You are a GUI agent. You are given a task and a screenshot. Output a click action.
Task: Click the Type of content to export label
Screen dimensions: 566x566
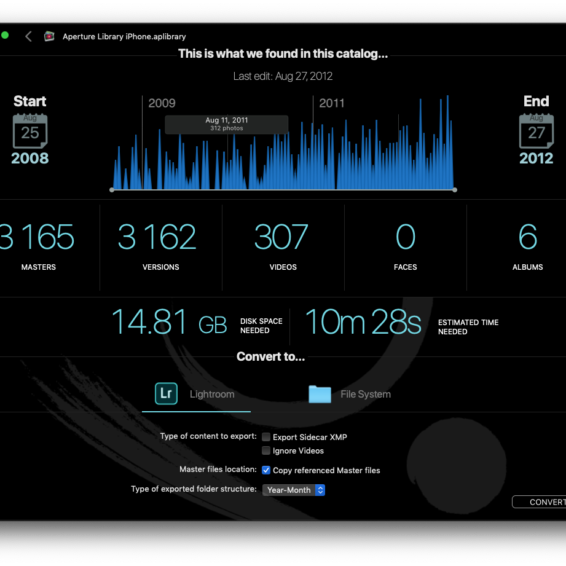pyautogui.click(x=208, y=436)
